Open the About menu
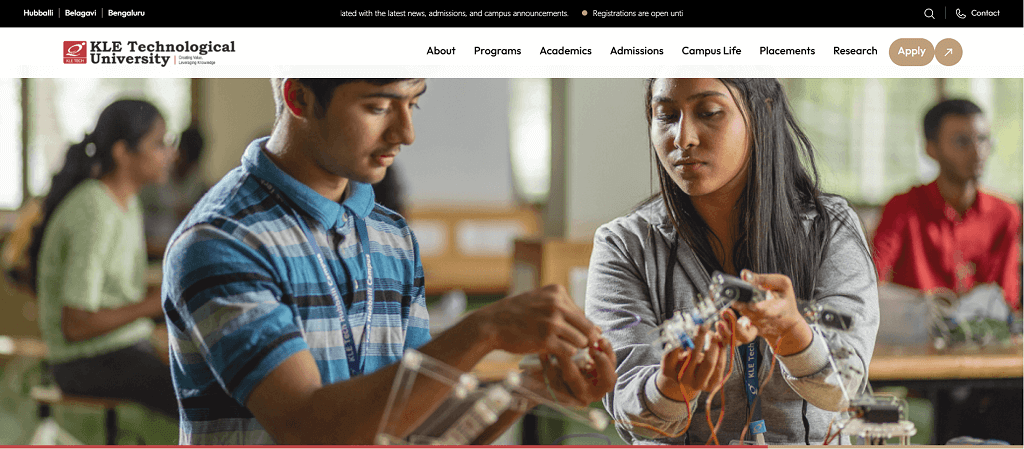Screen dimensions: 1024x449 441,51
